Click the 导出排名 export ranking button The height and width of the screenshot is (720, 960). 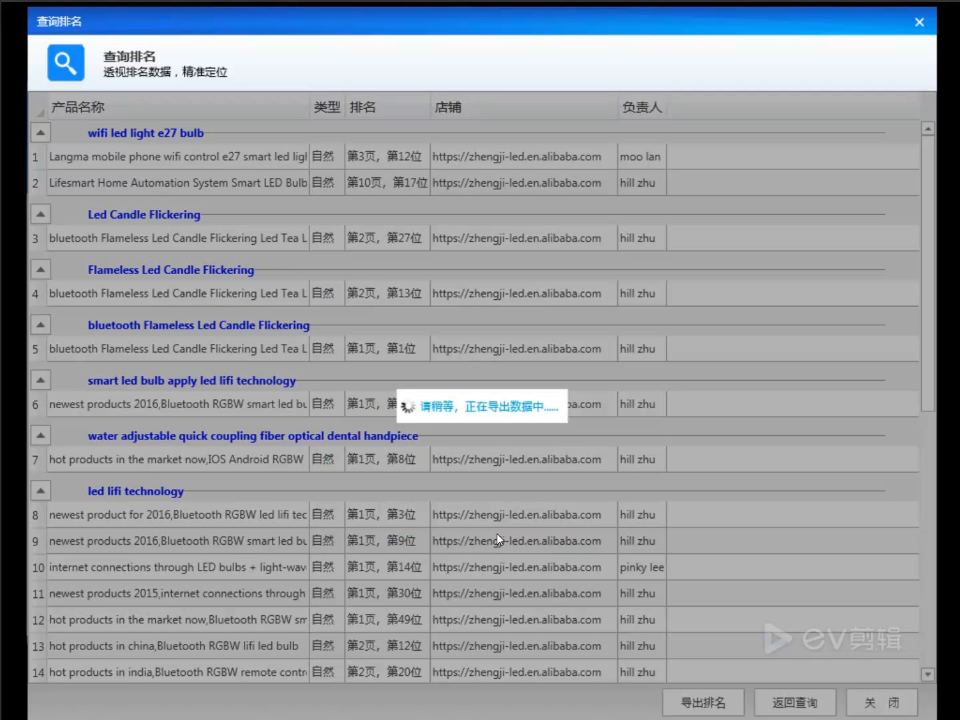point(703,702)
